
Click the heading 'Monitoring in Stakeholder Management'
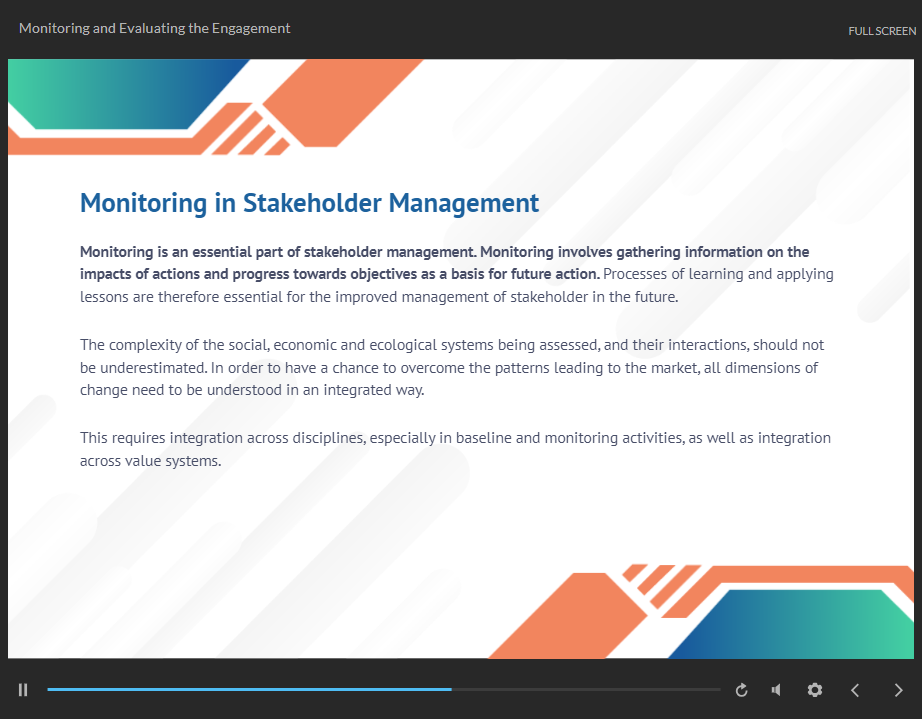coord(309,203)
